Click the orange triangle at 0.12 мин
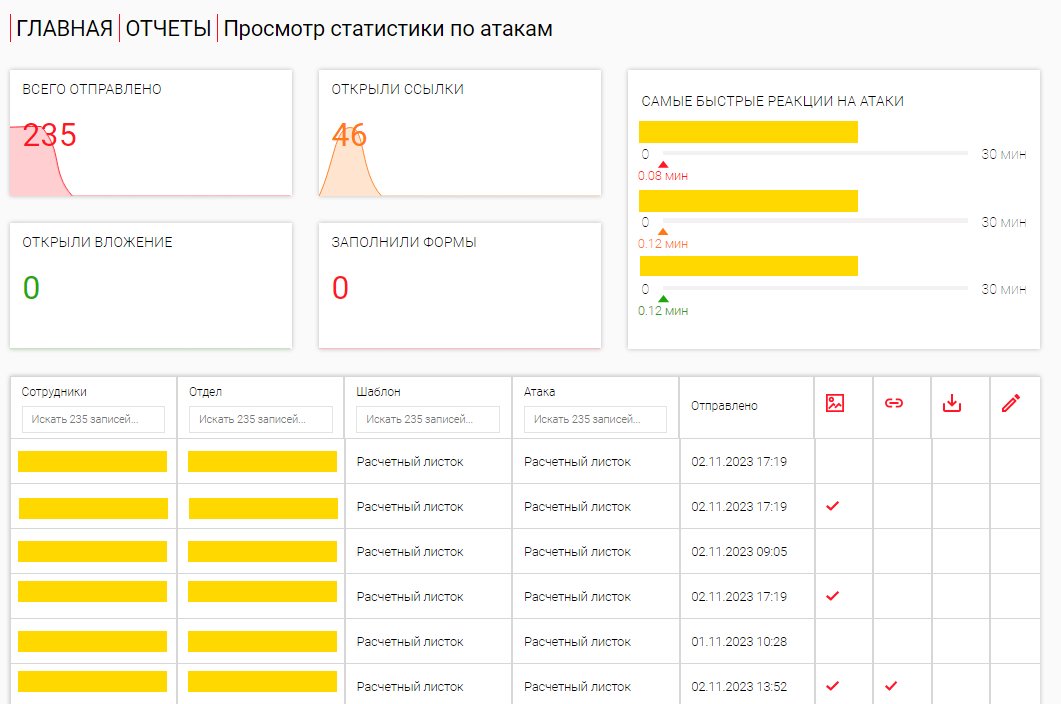This screenshot has height=704, width=1061. point(663,232)
